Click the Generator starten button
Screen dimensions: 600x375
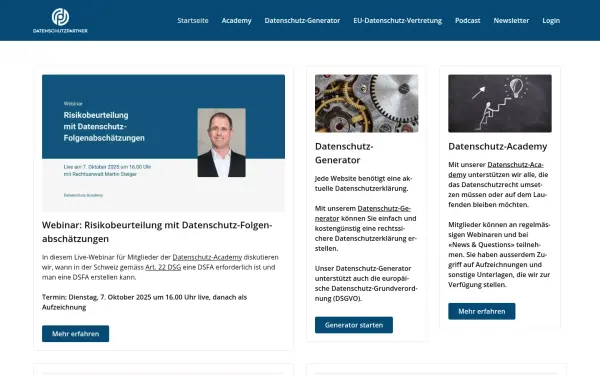pyautogui.click(x=354, y=325)
